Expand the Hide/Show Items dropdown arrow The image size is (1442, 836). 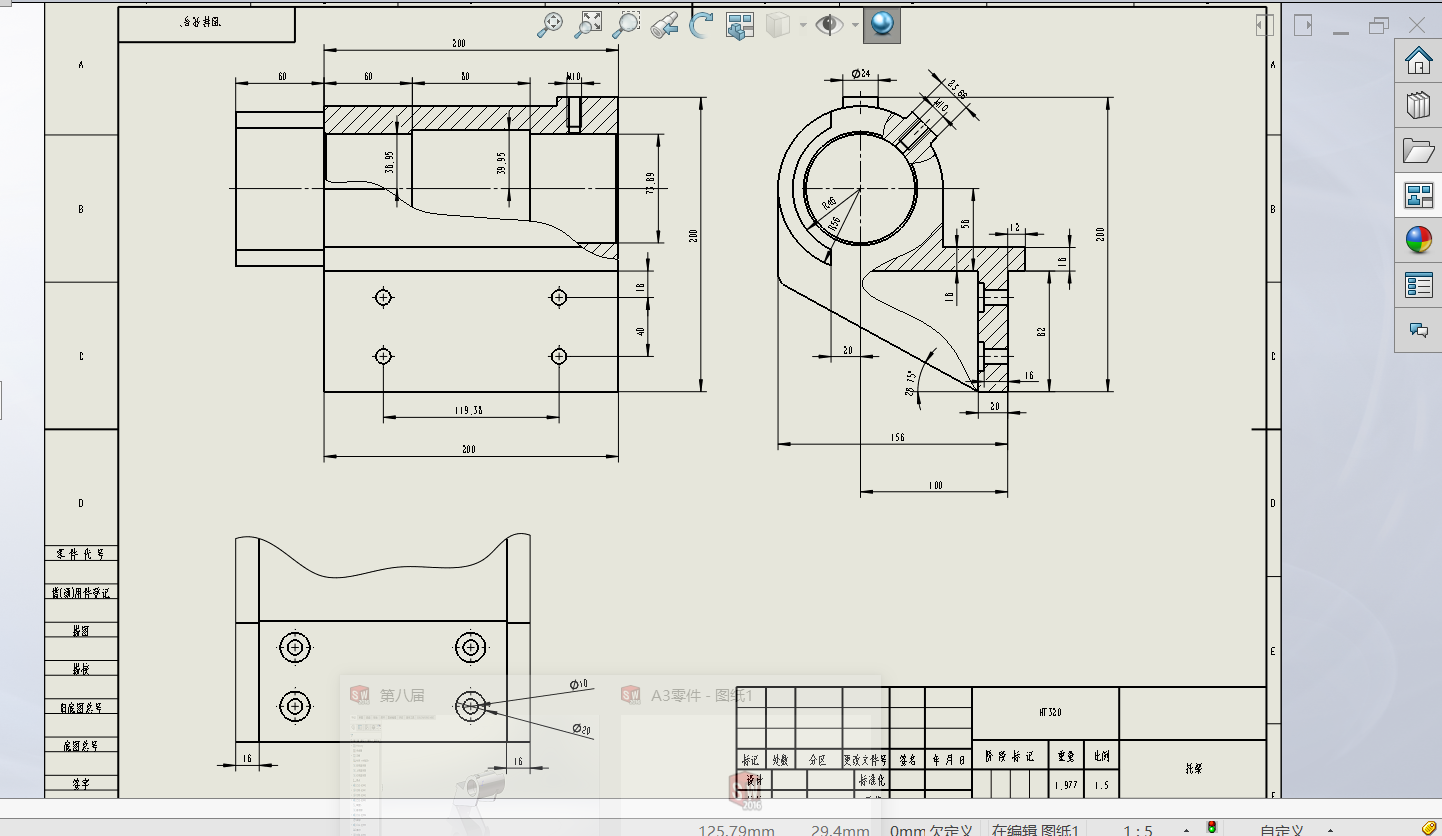tap(855, 25)
